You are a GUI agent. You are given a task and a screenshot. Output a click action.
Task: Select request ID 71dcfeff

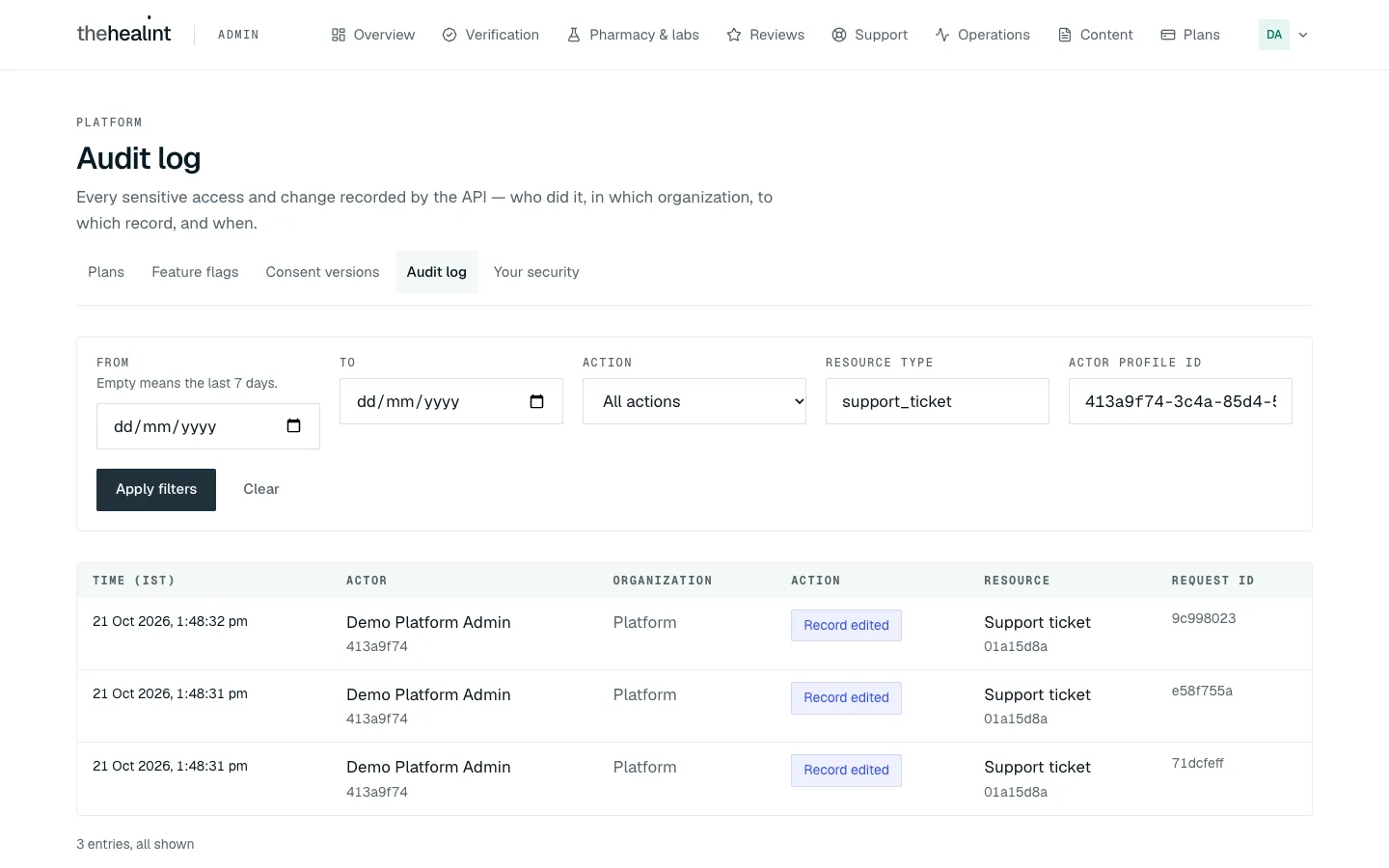[1197, 763]
